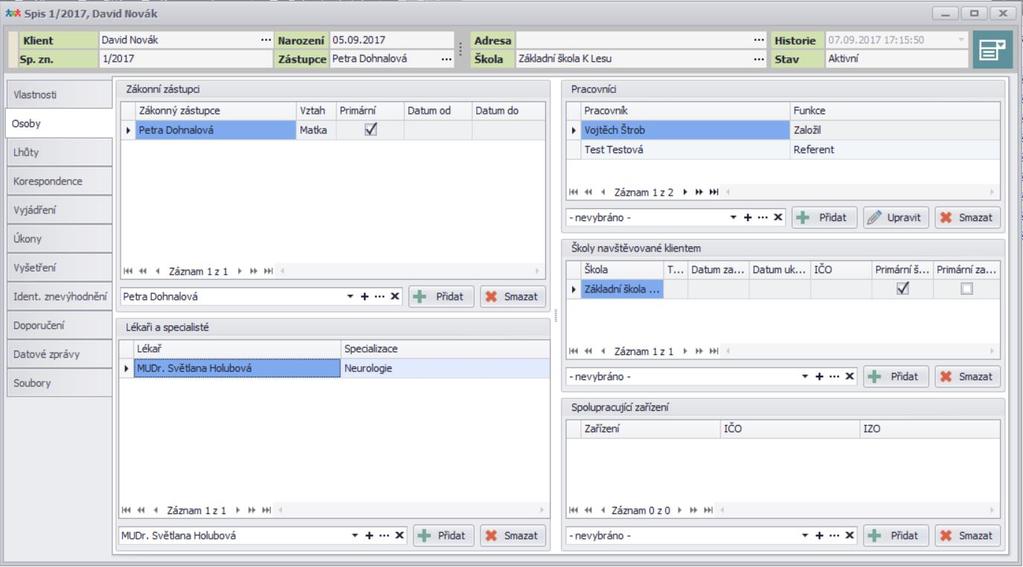
Task: Go to first record in Zákonní zástupci navigator
Action: 128,271
